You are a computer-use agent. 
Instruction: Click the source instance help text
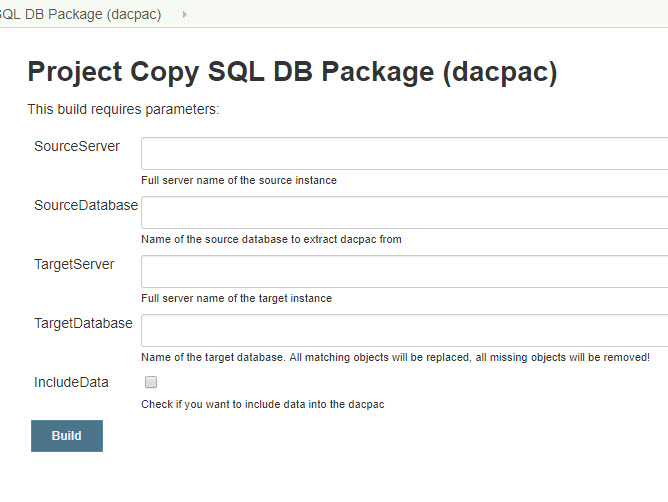point(239,181)
